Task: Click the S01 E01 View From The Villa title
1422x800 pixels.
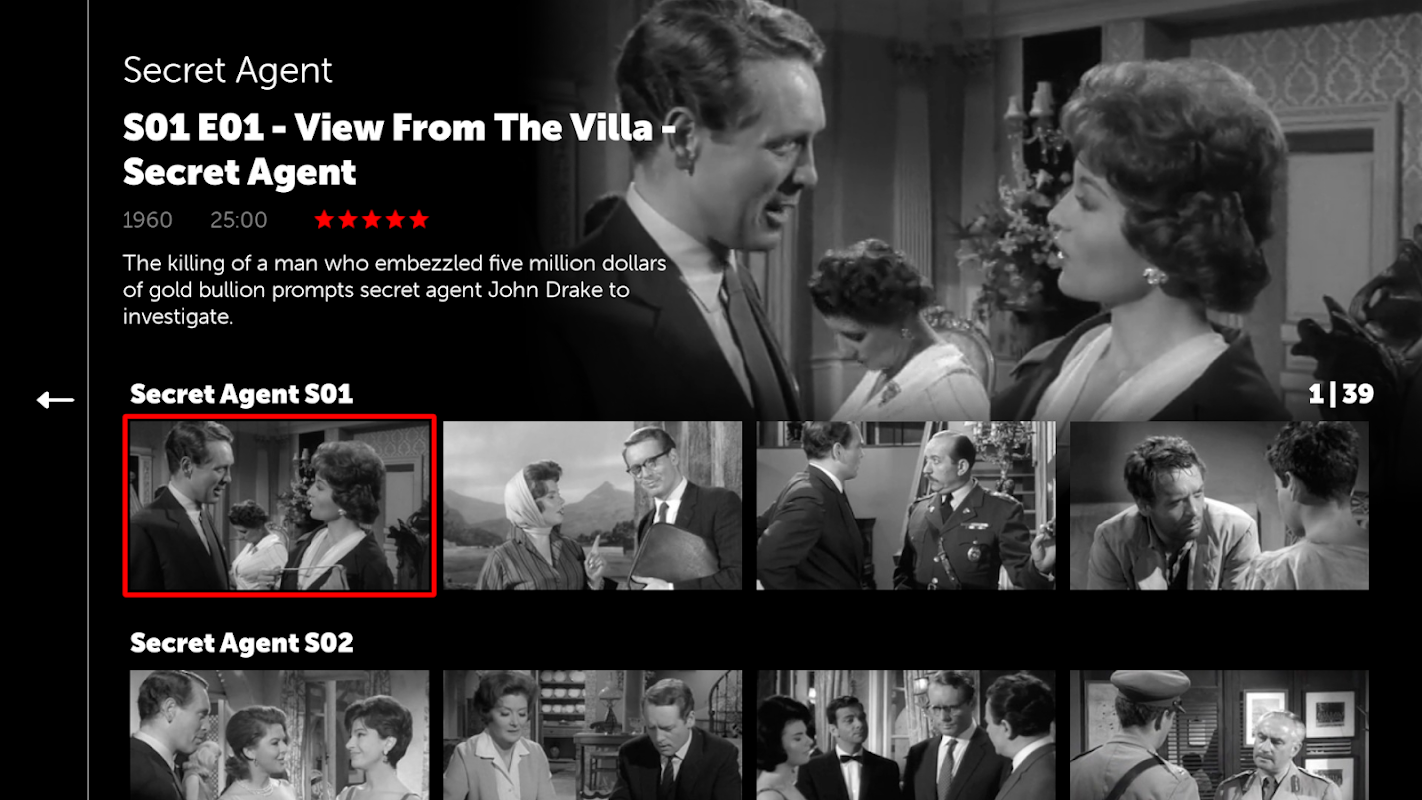Action: (400, 150)
